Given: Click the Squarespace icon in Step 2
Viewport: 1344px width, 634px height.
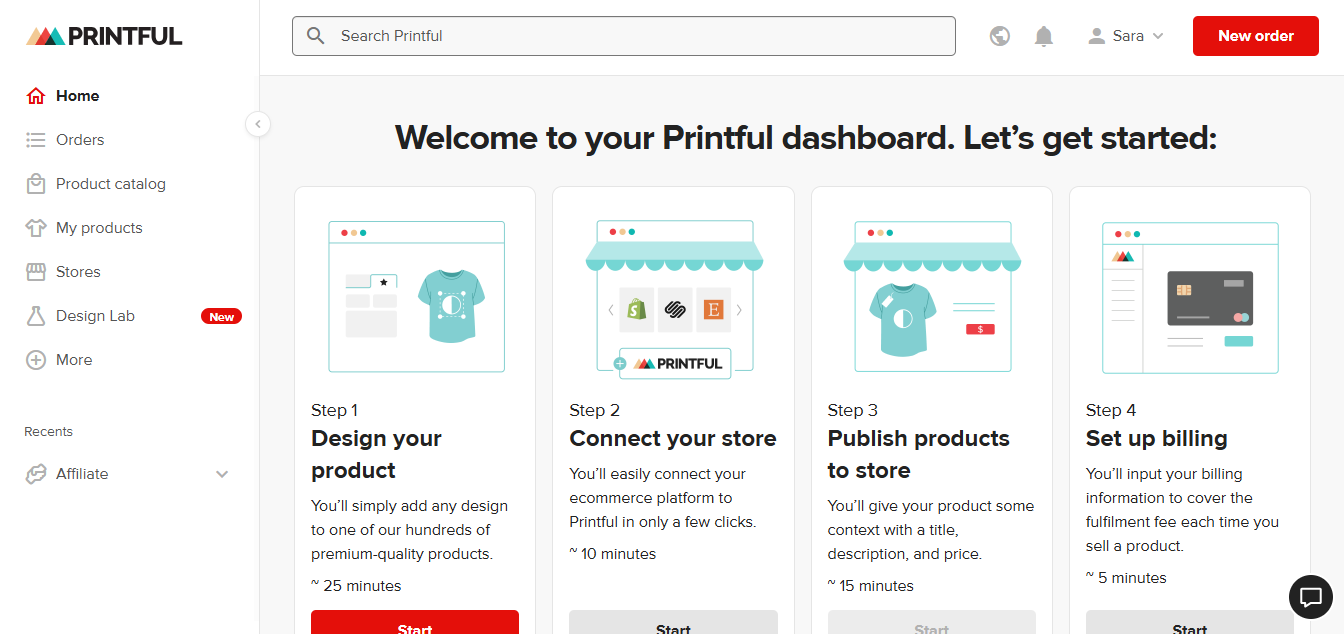Looking at the screenshot, I should click(x=674, y=310).
